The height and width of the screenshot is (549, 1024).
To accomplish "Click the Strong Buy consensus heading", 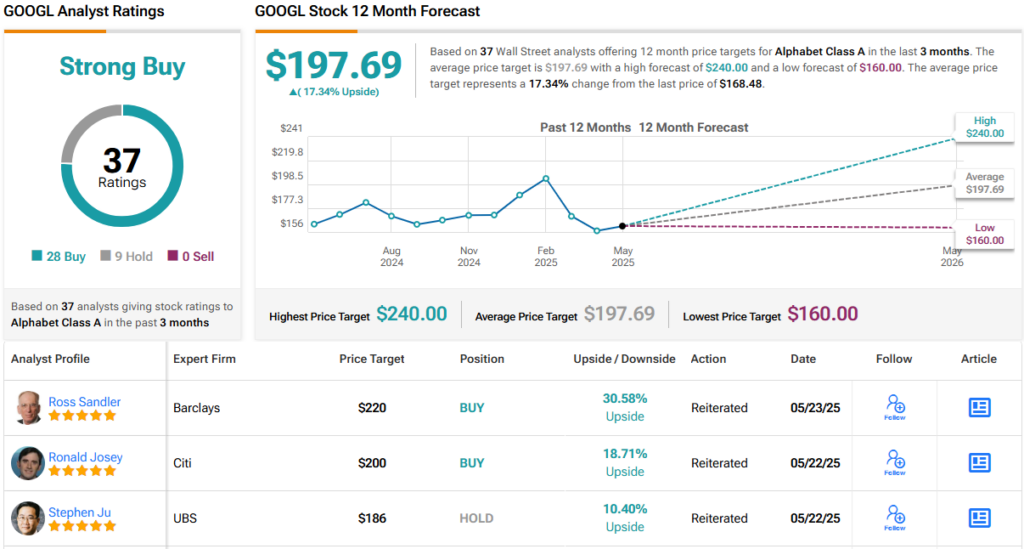I will click(122, 67).
